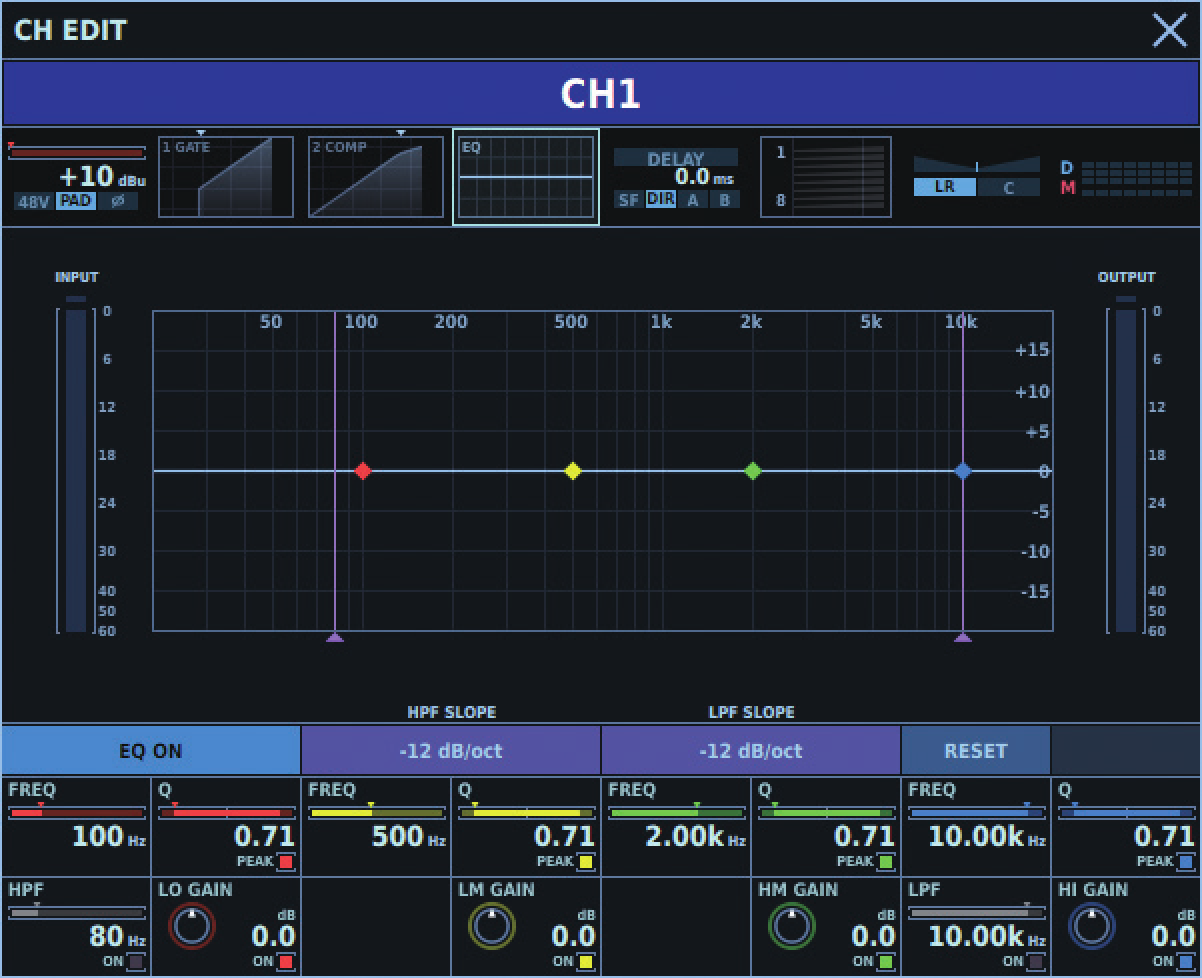Viewport: 1202px width, 978px height.
Task: Click the LO GAIN red knob
Action: click(x=191, y=926)
